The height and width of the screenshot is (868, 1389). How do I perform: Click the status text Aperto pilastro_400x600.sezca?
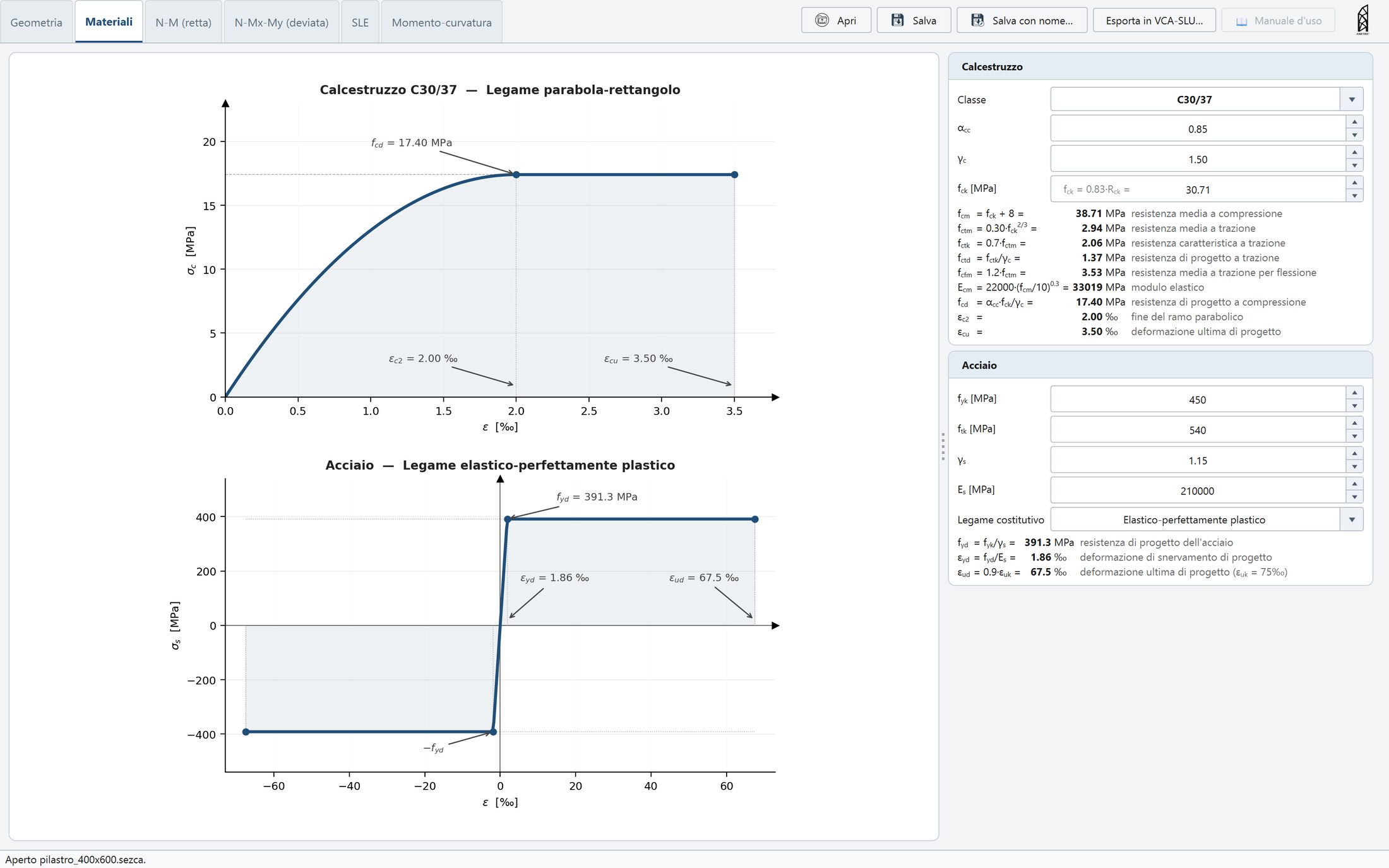point(75,859)
